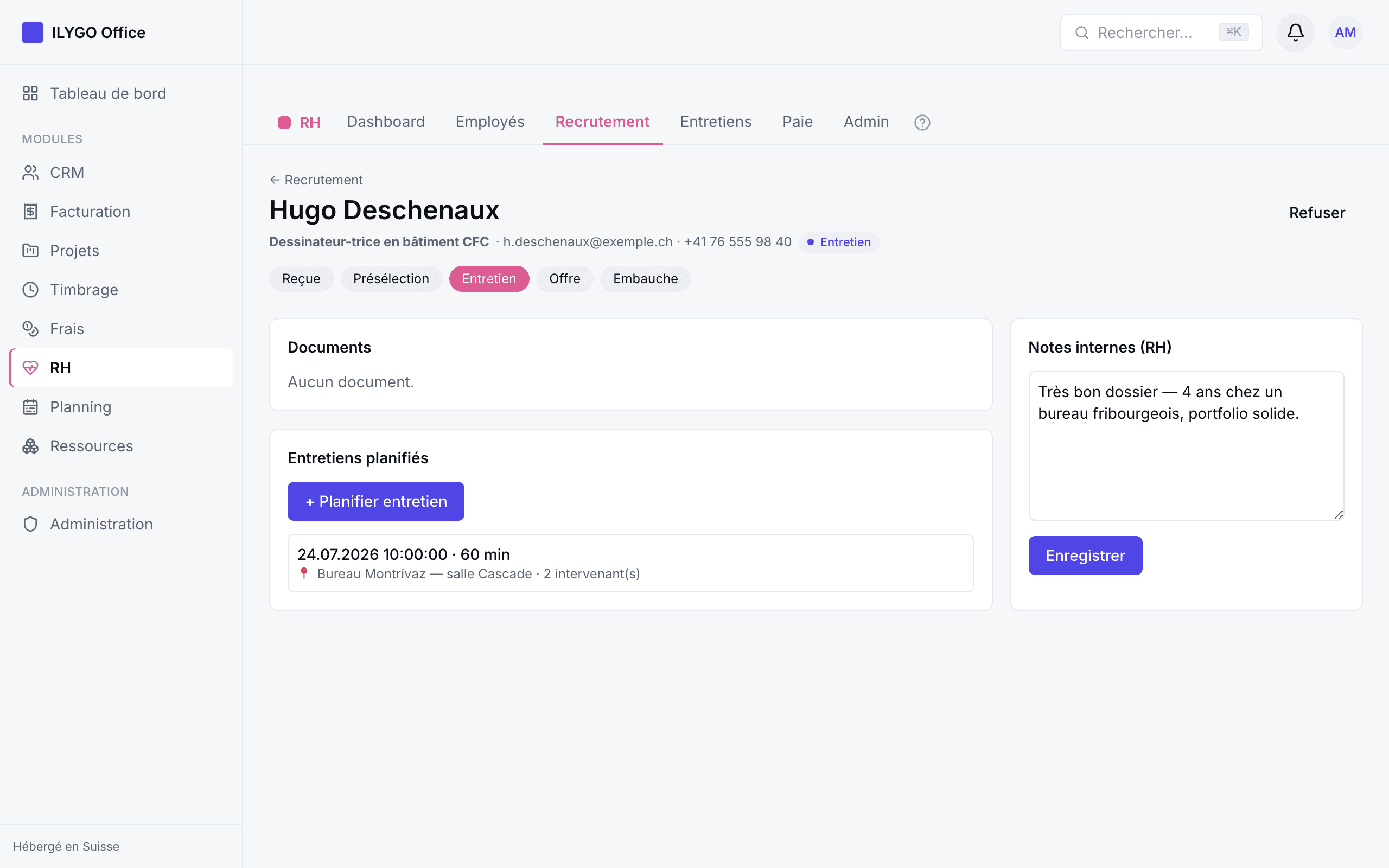1389x868 pixels.
Task: Click the textarea resize handle
Action: click(1338, 514)
